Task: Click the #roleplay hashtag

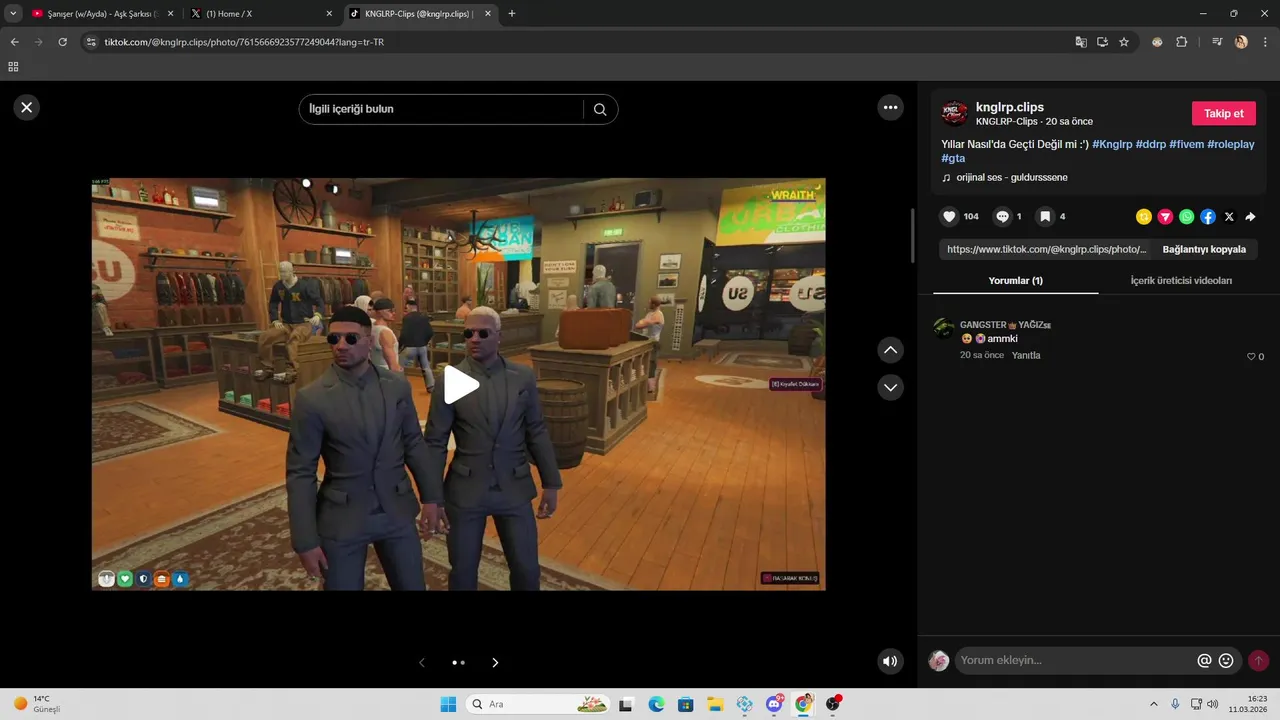Action: [1231, 144]
